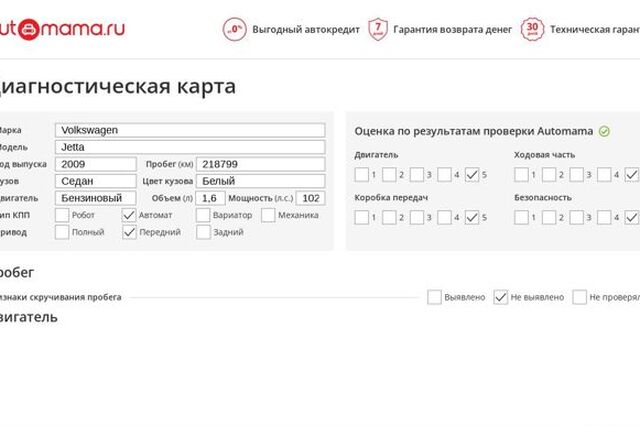Click the 30-day technical warranty badge icon

coord(532,29)
